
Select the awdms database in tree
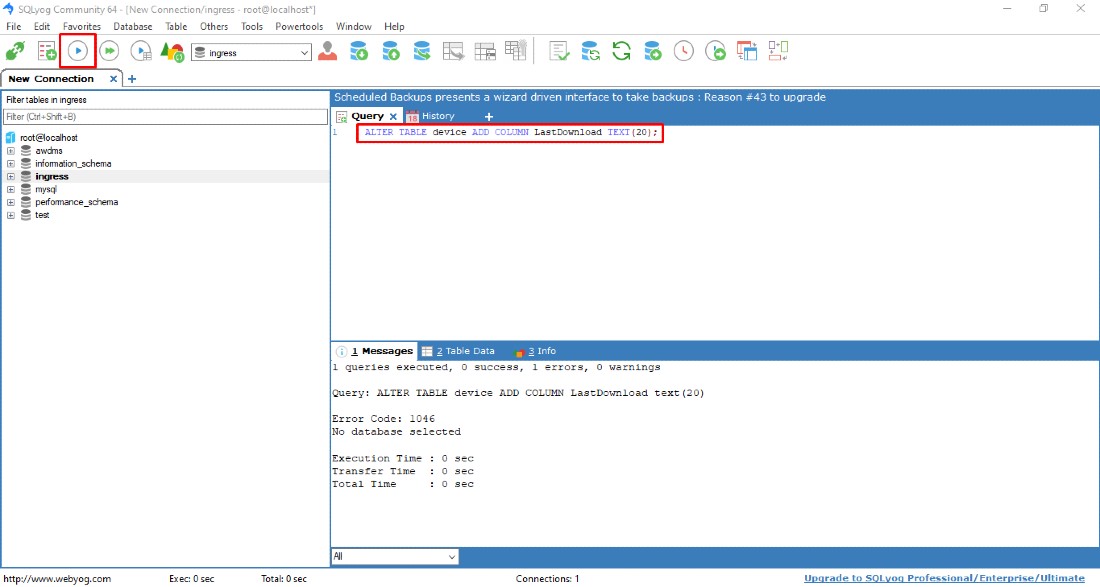(x=49, y=151)
